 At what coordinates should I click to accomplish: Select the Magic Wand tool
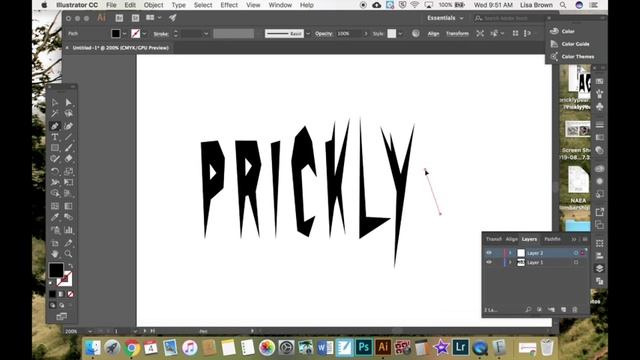(x=55, y=113)
